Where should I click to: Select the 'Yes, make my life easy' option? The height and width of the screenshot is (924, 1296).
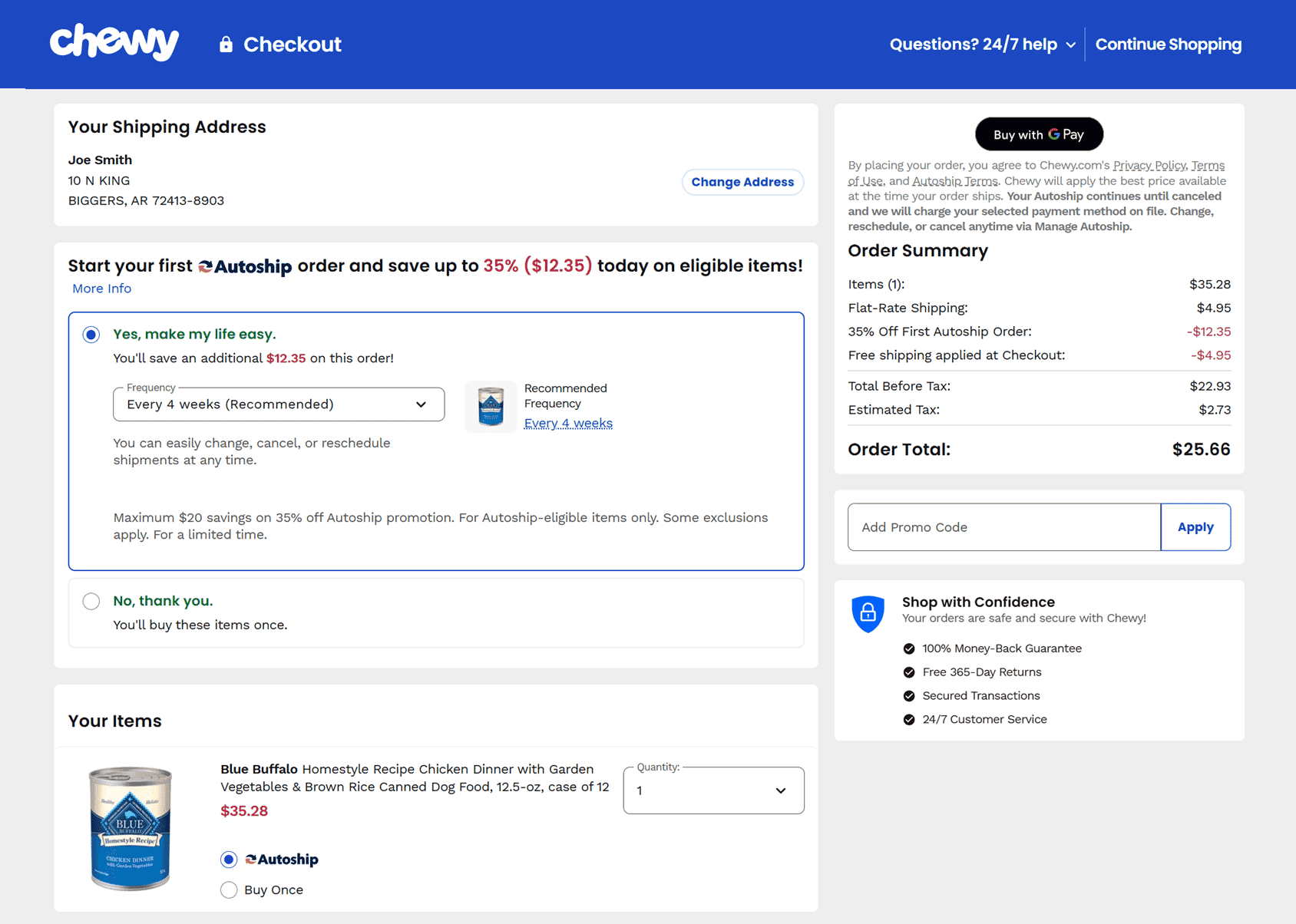pos(91,335)
